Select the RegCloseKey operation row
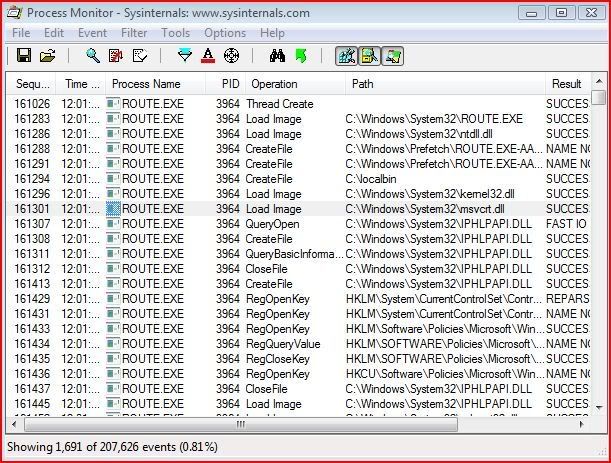The height and width of the screenshot is (463, 611). [298, 359]
